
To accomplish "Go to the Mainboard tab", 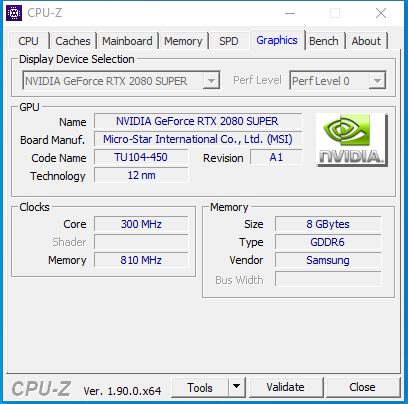I will 127,41.
